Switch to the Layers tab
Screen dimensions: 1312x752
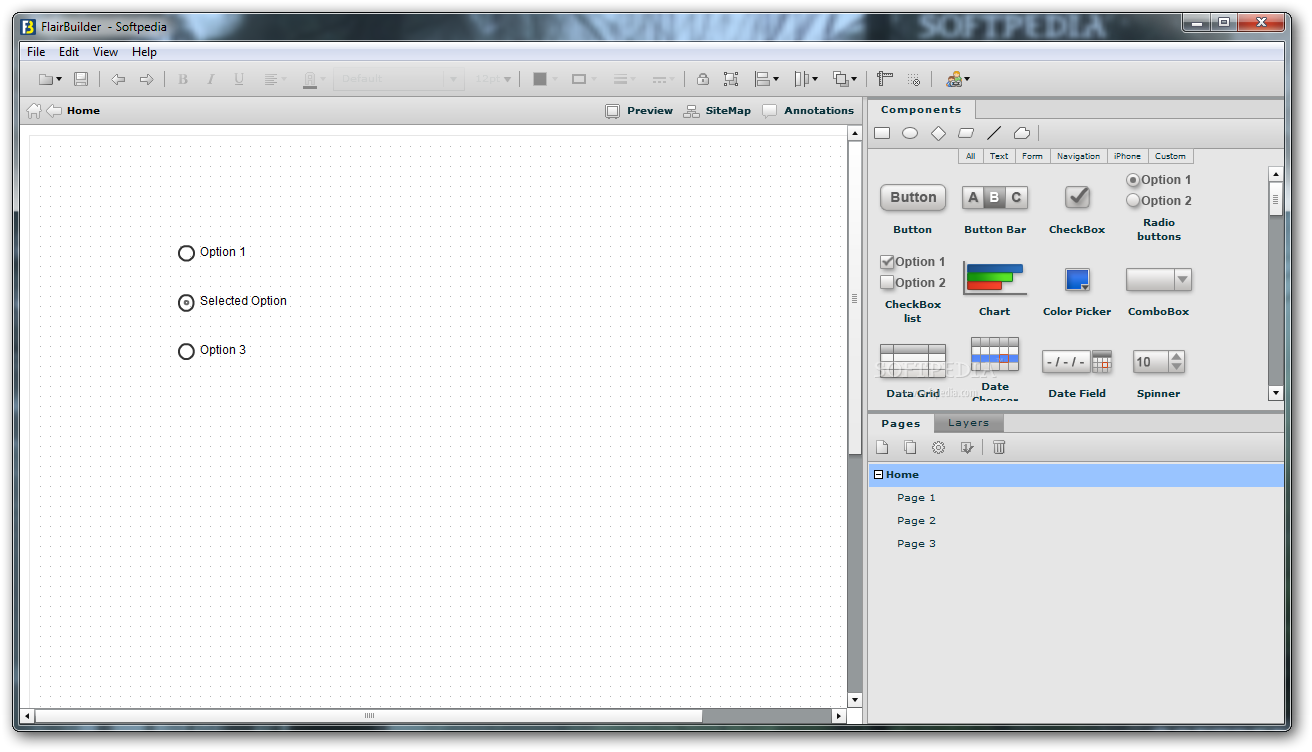(968, 423)
